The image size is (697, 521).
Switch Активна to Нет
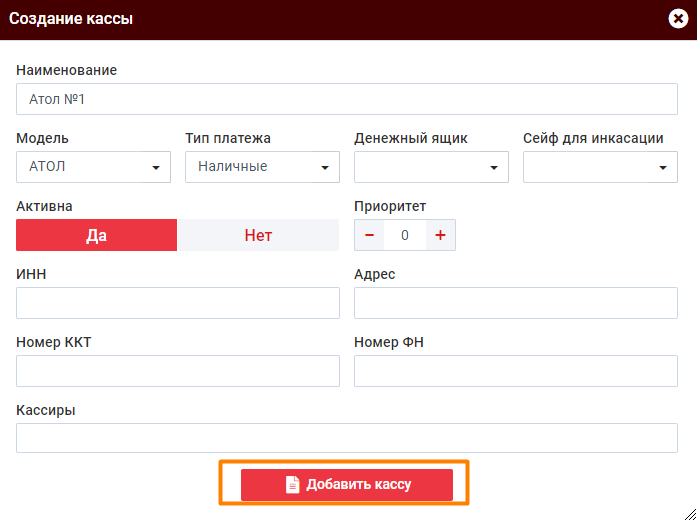(x=258, y=236)
